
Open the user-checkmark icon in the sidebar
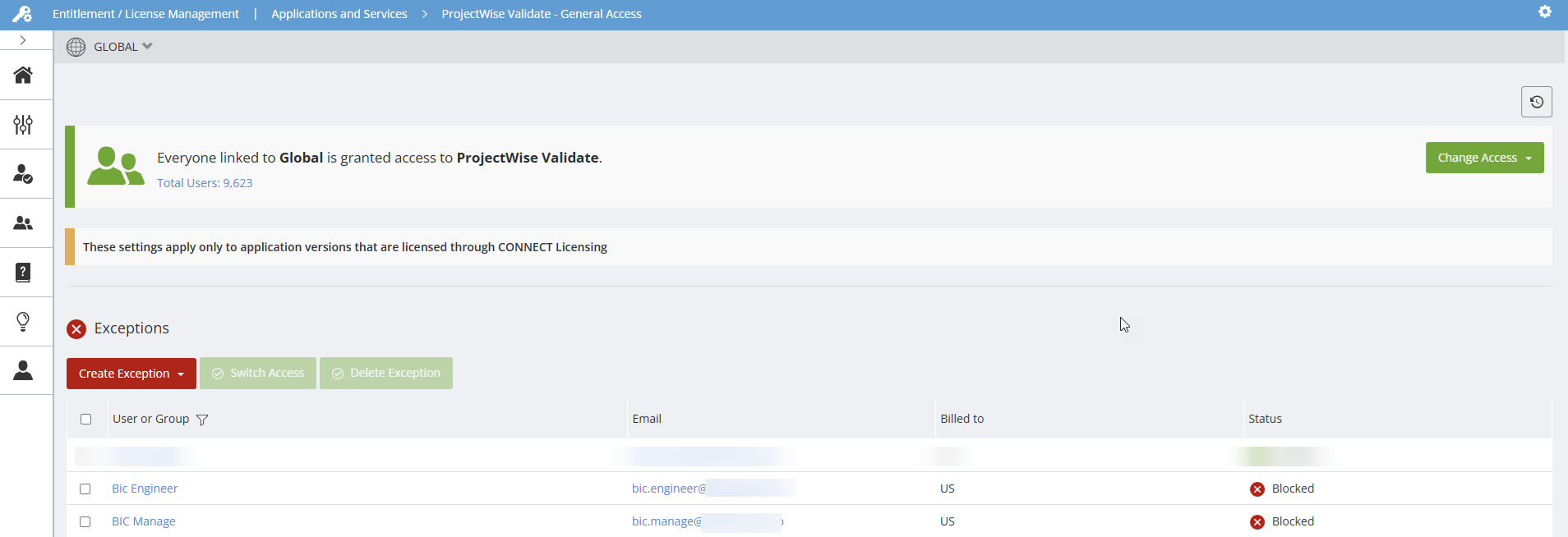[x=23, y=173]
